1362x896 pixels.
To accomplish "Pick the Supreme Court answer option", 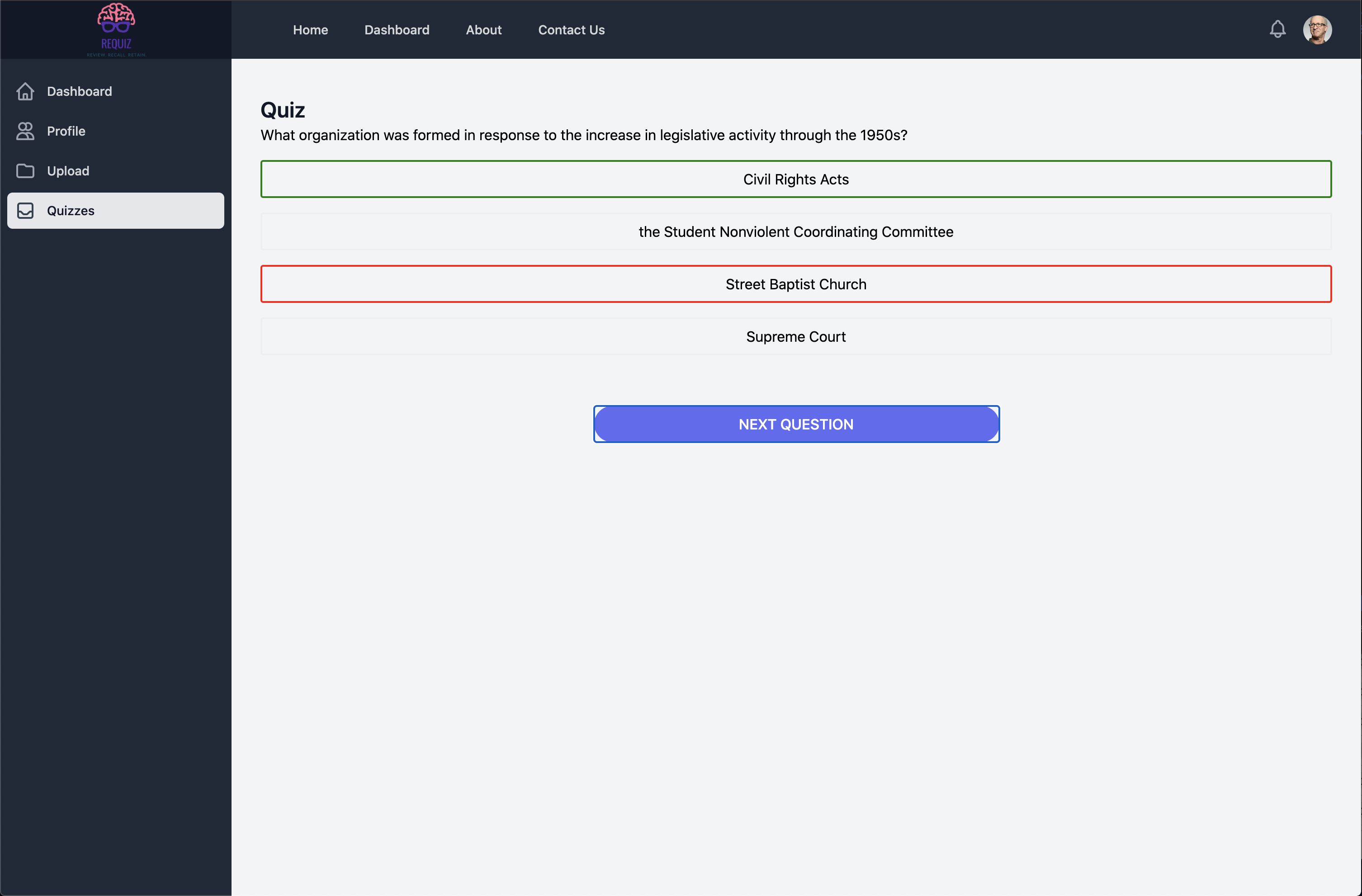I will tap(795, 336).
